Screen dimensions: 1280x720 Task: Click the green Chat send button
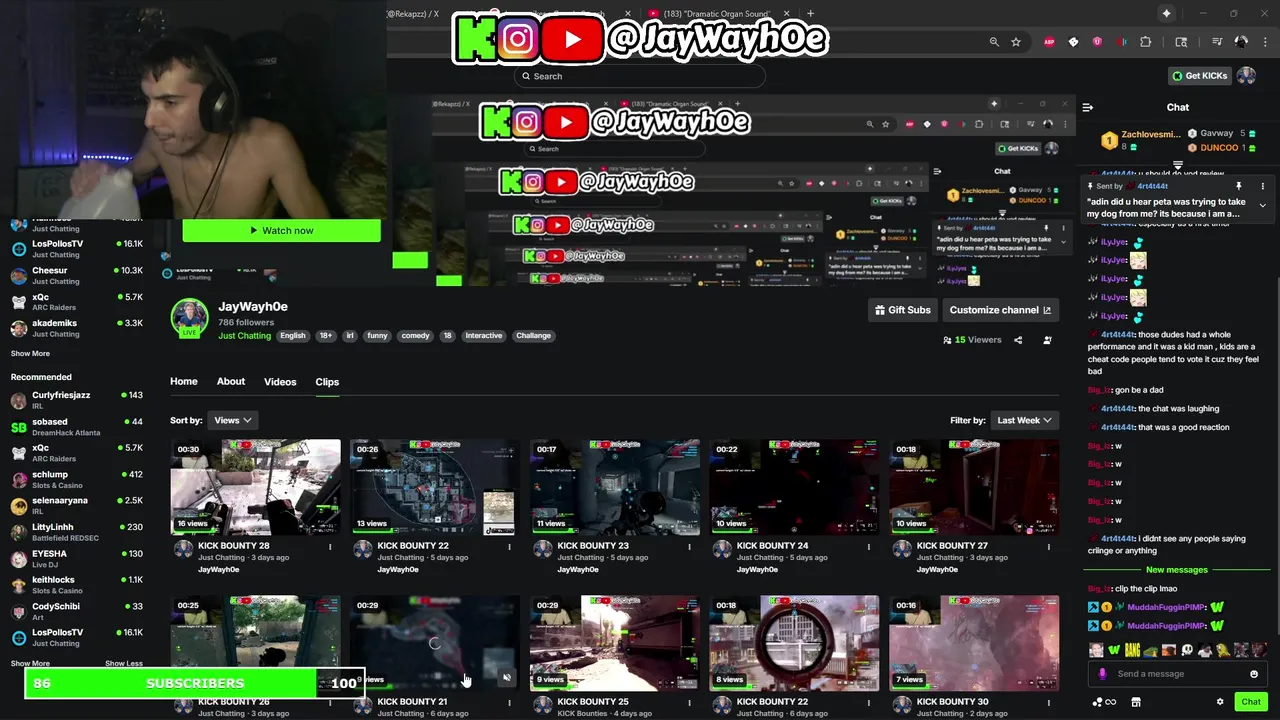pos(1251,702)
